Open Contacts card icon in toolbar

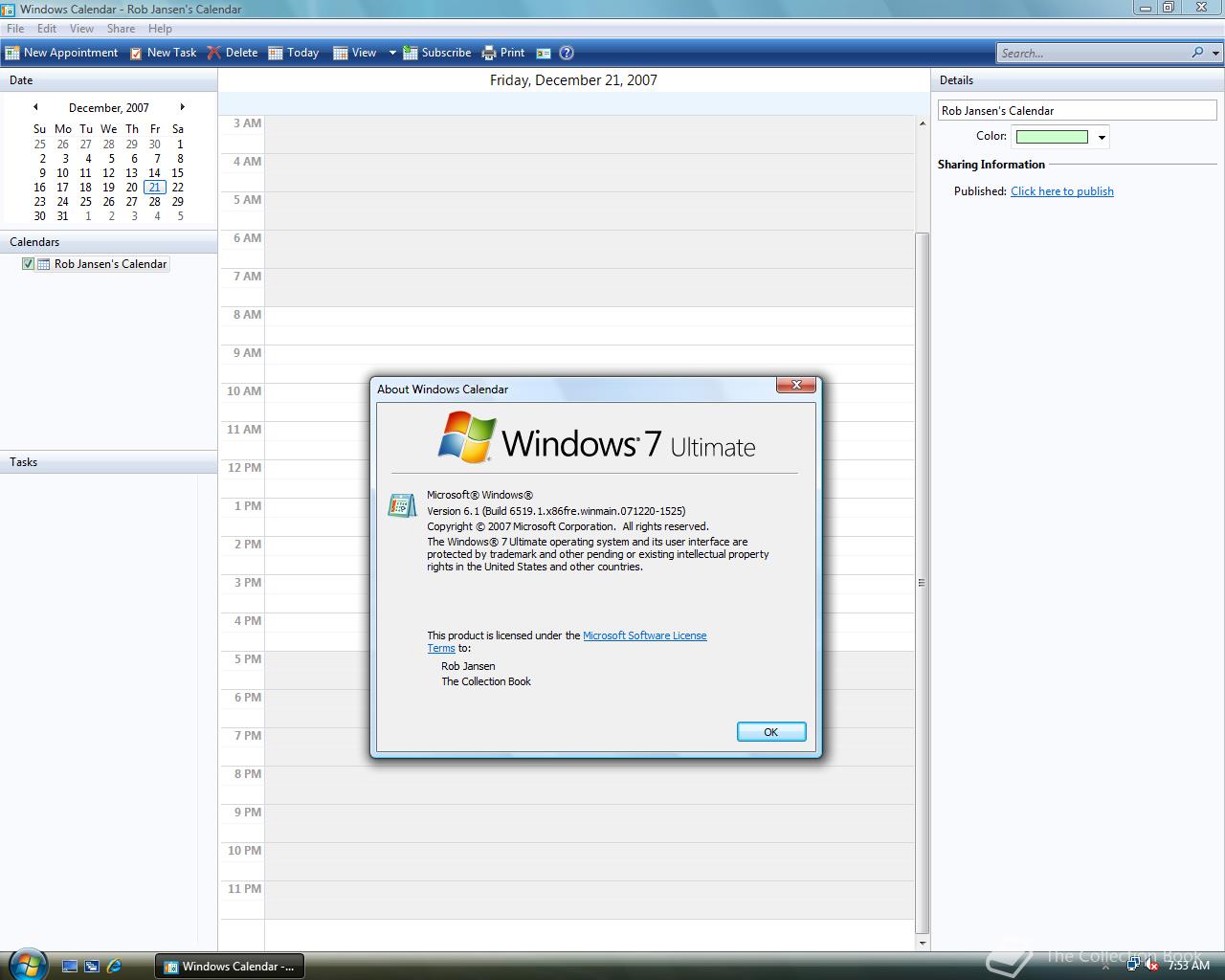544,54
